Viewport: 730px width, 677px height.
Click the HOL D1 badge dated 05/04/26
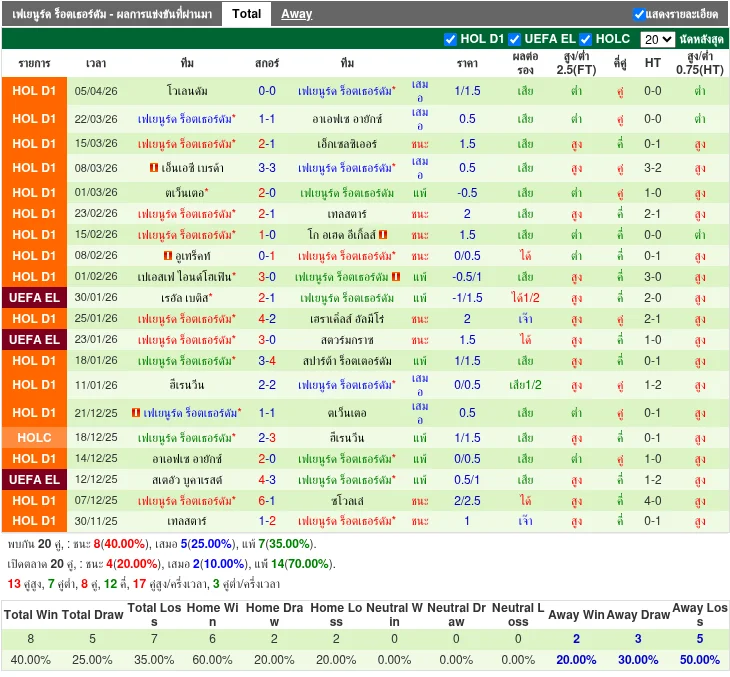pos(34,91)
